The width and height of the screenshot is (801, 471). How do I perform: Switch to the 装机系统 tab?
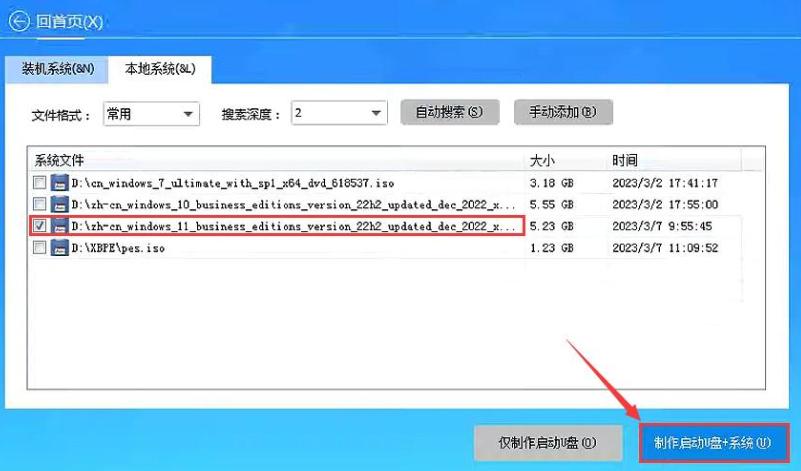57,69
